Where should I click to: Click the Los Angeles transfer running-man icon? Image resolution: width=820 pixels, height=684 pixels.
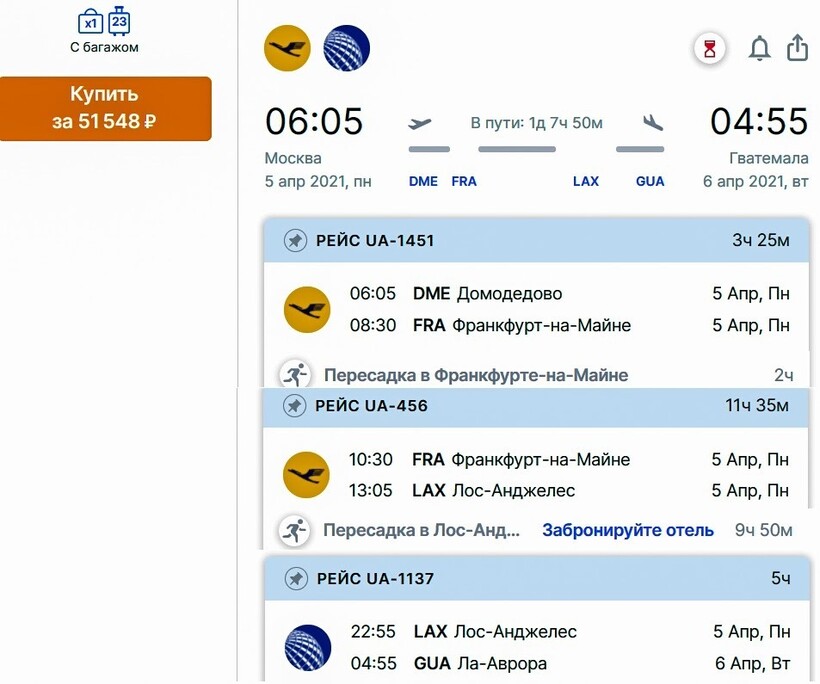coord(294,530)
